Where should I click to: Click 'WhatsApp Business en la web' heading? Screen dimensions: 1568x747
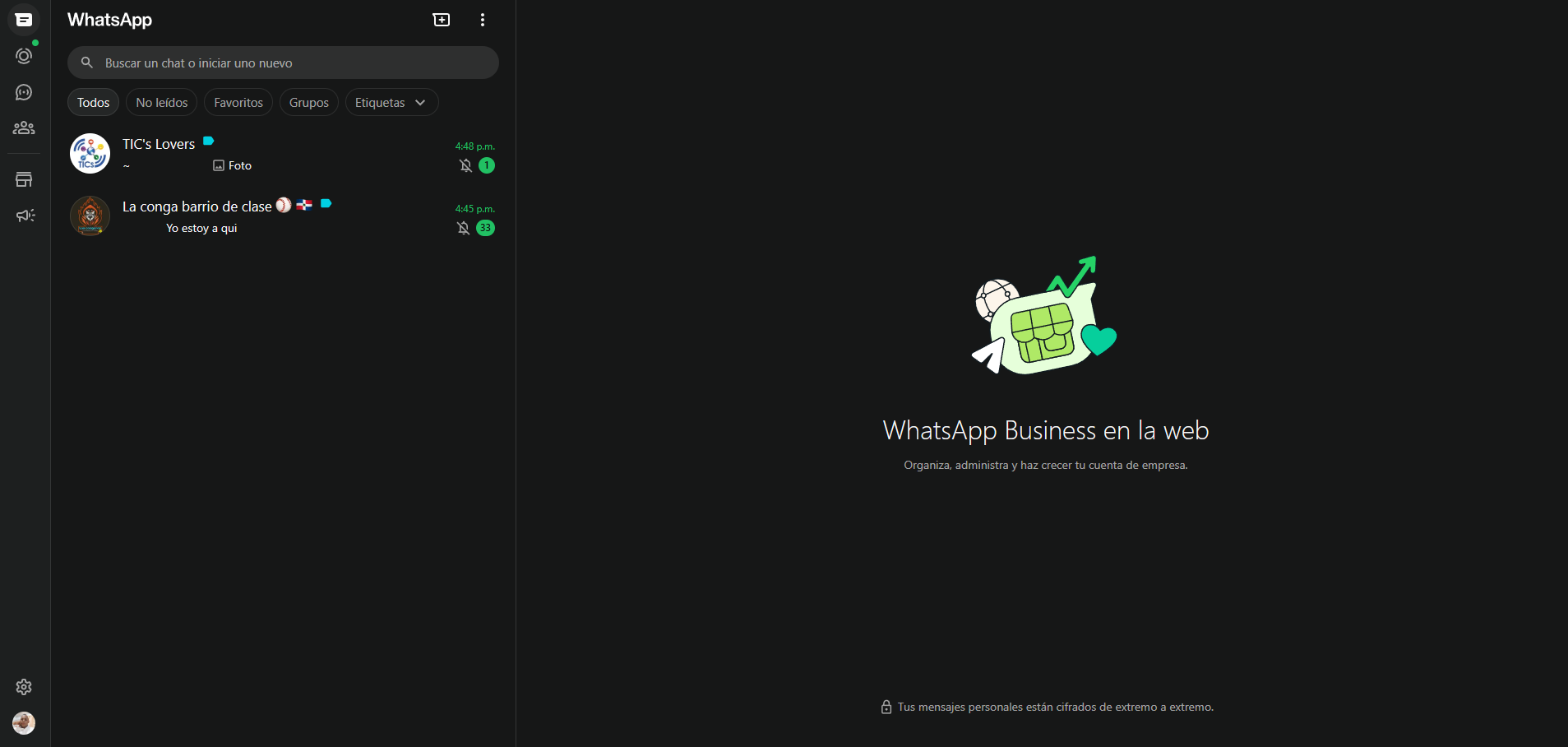(x=1046, y=430)
